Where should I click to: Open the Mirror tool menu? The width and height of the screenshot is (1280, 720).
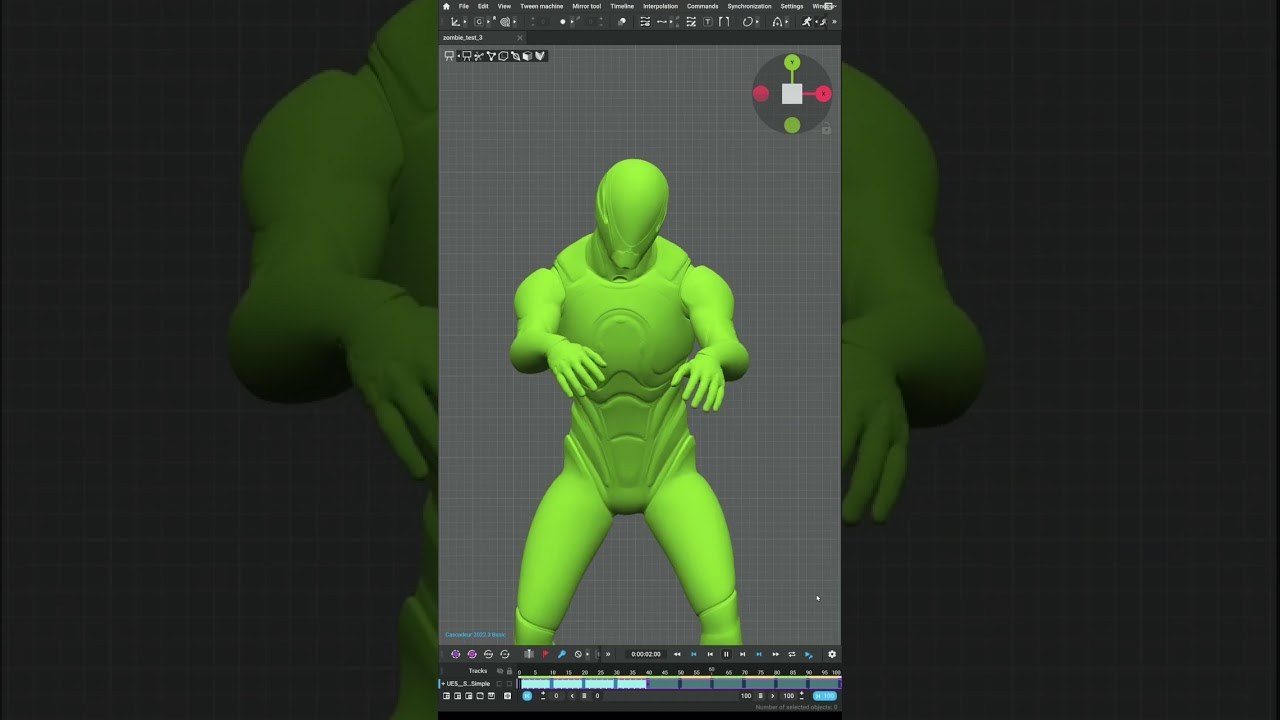tap(587, 6)
